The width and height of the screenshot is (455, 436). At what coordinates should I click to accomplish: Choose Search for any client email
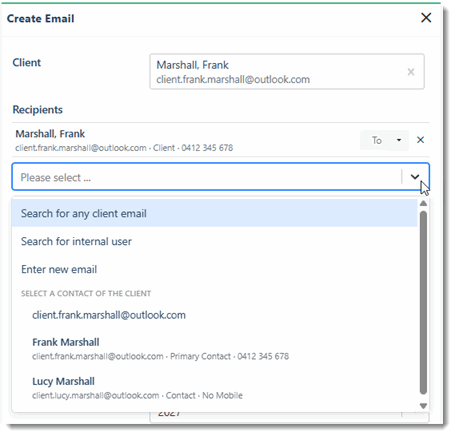[215, 213]
